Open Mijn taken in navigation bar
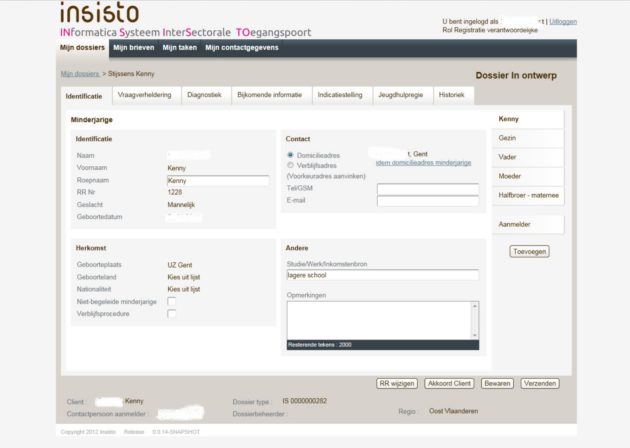The image size is (630, 448). (x=179, y=47)
